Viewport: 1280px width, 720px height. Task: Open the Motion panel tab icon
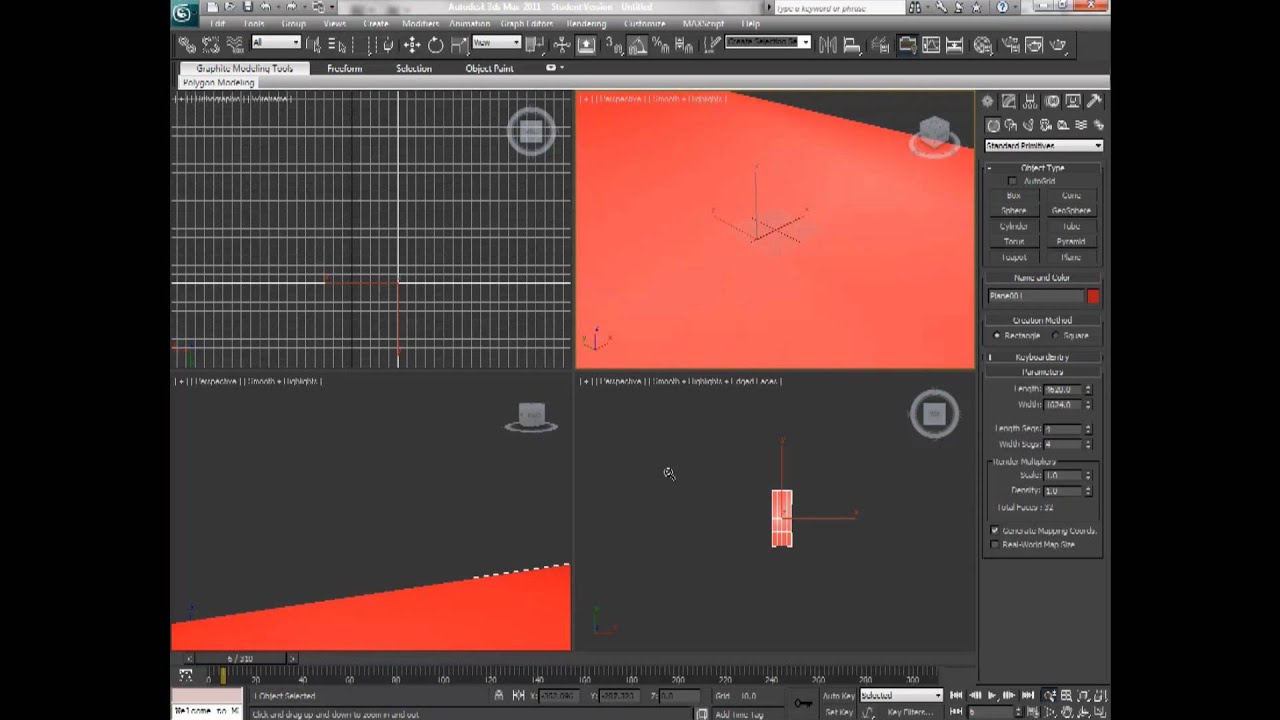pos(1052,101)
